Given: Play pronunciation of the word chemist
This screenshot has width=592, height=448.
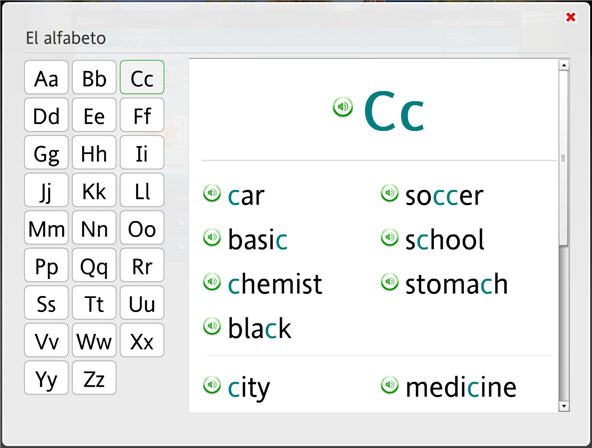Looking at the screenshot, I should coord(212,282).
